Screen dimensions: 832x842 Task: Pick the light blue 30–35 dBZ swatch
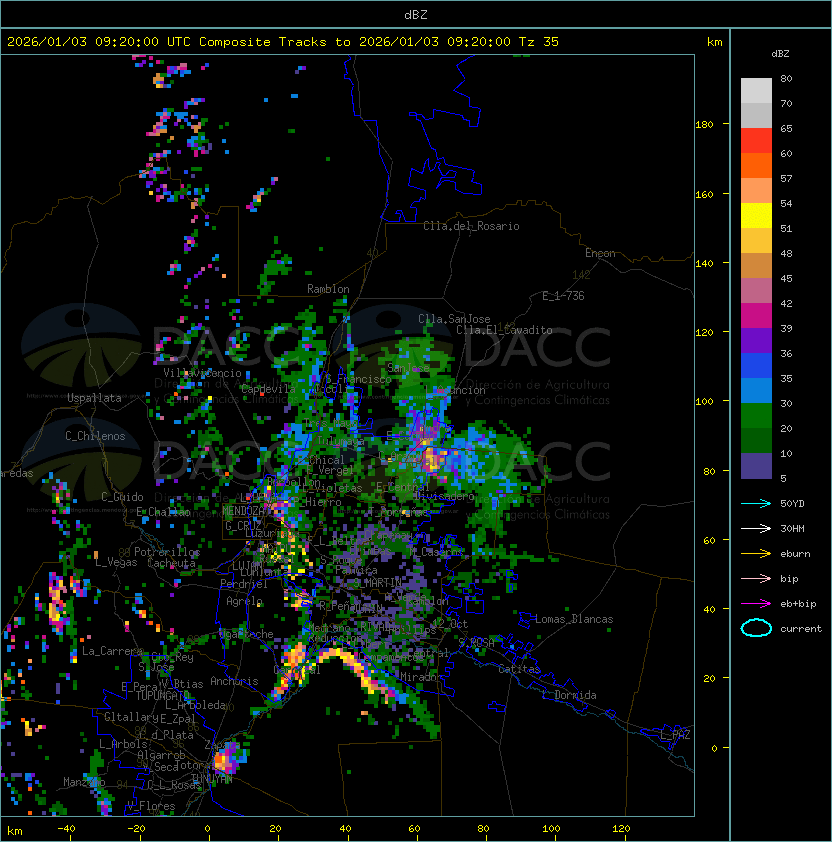pyautogui.click(x=756, y=390)
